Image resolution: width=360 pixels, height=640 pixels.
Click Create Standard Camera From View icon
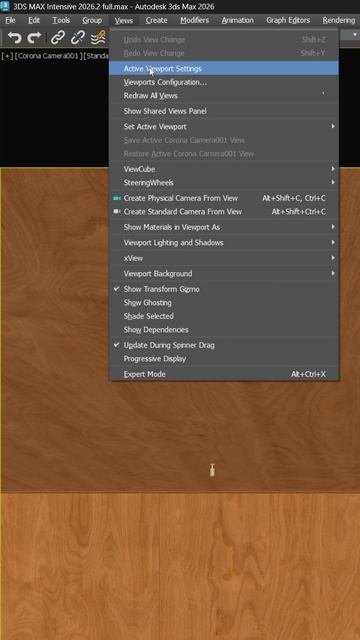click(117, 211)
